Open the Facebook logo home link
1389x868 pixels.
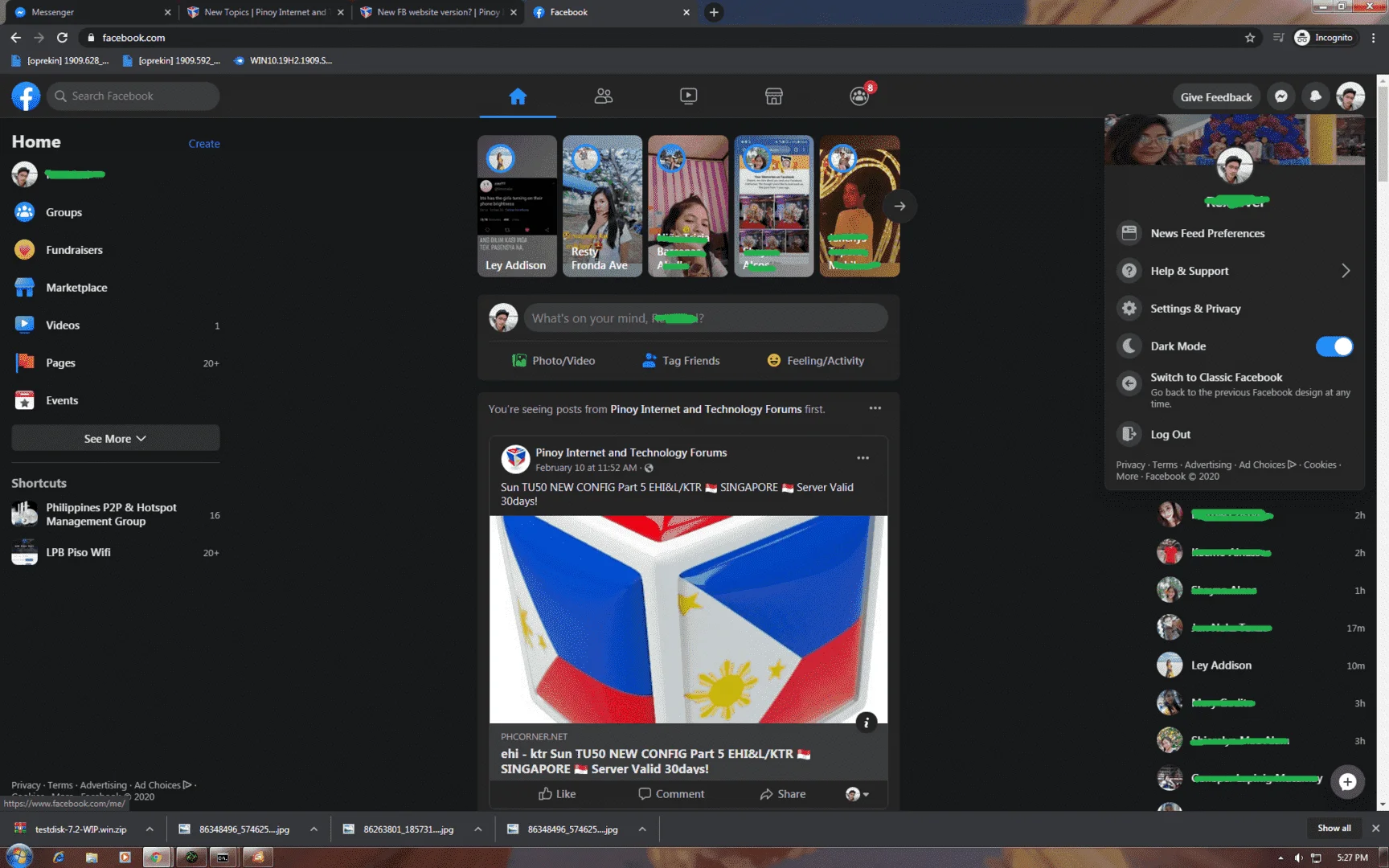pos(26,96)
